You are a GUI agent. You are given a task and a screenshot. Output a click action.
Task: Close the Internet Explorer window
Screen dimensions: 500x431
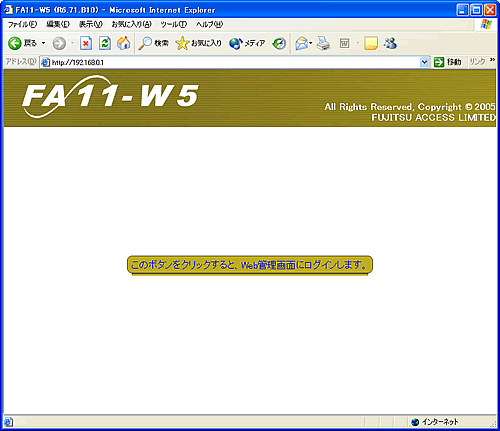pyautogui.click(x=490, y=10)
